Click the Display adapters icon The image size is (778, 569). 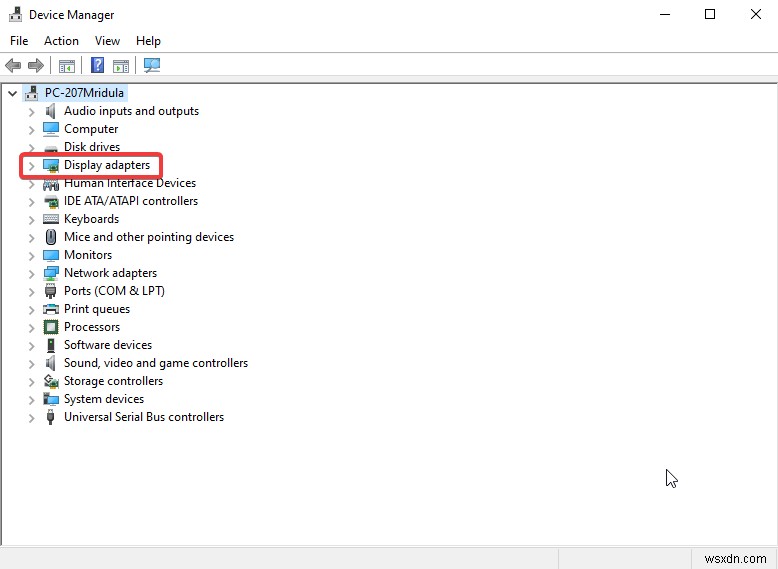point(51,165)
